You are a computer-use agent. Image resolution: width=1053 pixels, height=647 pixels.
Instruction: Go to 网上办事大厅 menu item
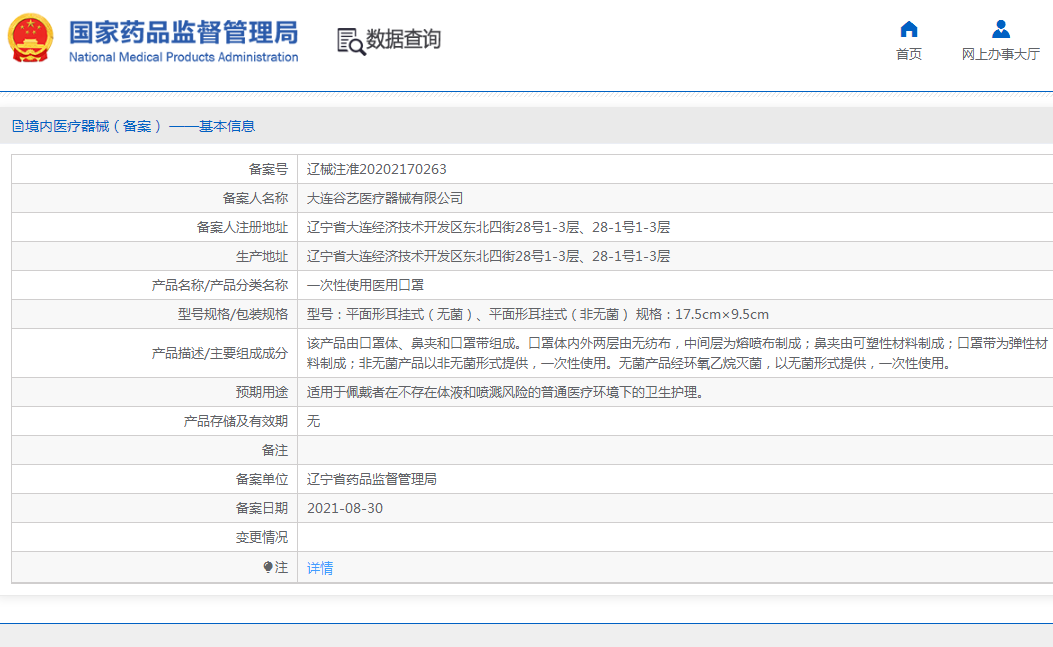[x=1000, y=54]
